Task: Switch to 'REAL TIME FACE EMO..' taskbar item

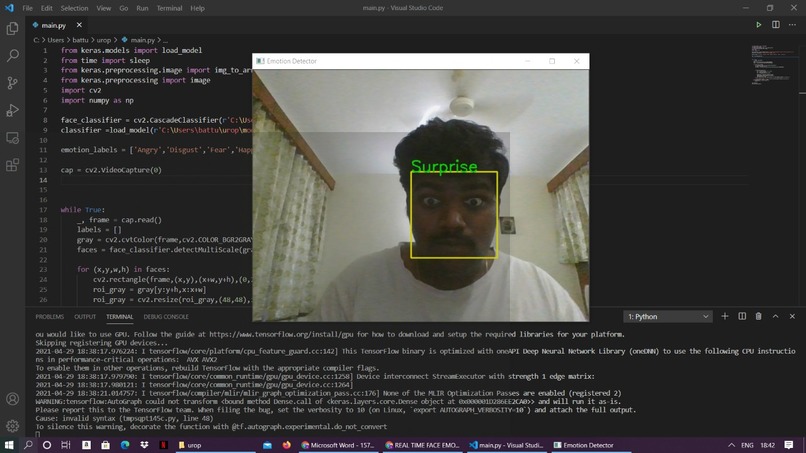Action: click(423, 445)
